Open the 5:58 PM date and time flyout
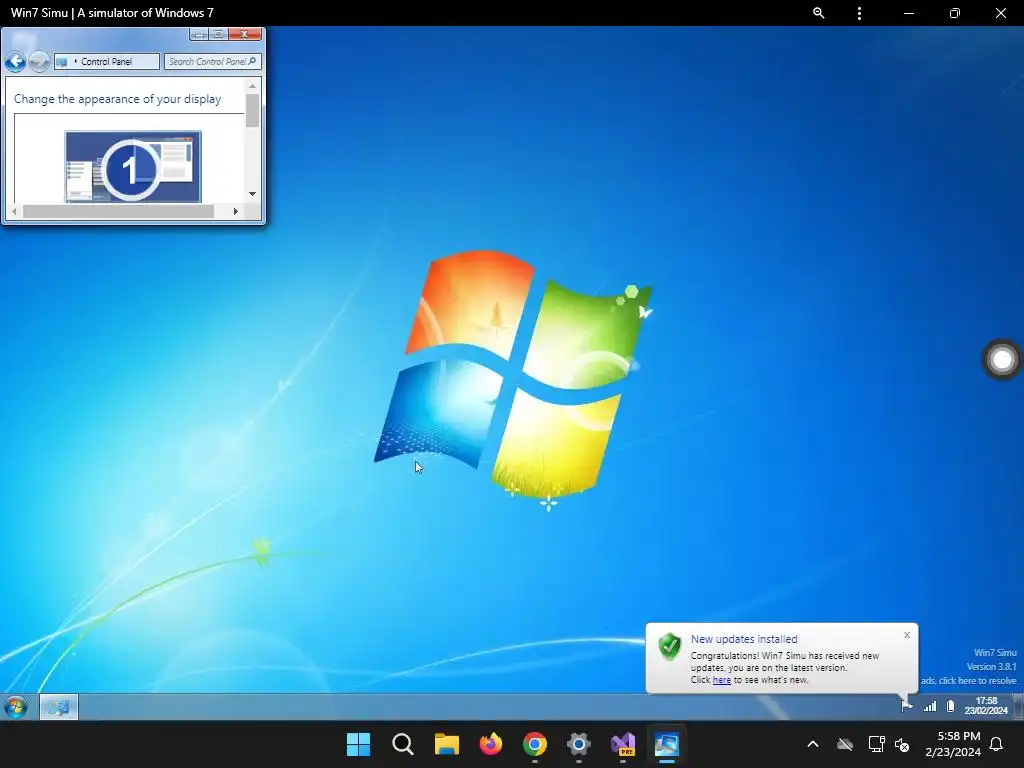The image size is (1024, 768). click(953, 744)
